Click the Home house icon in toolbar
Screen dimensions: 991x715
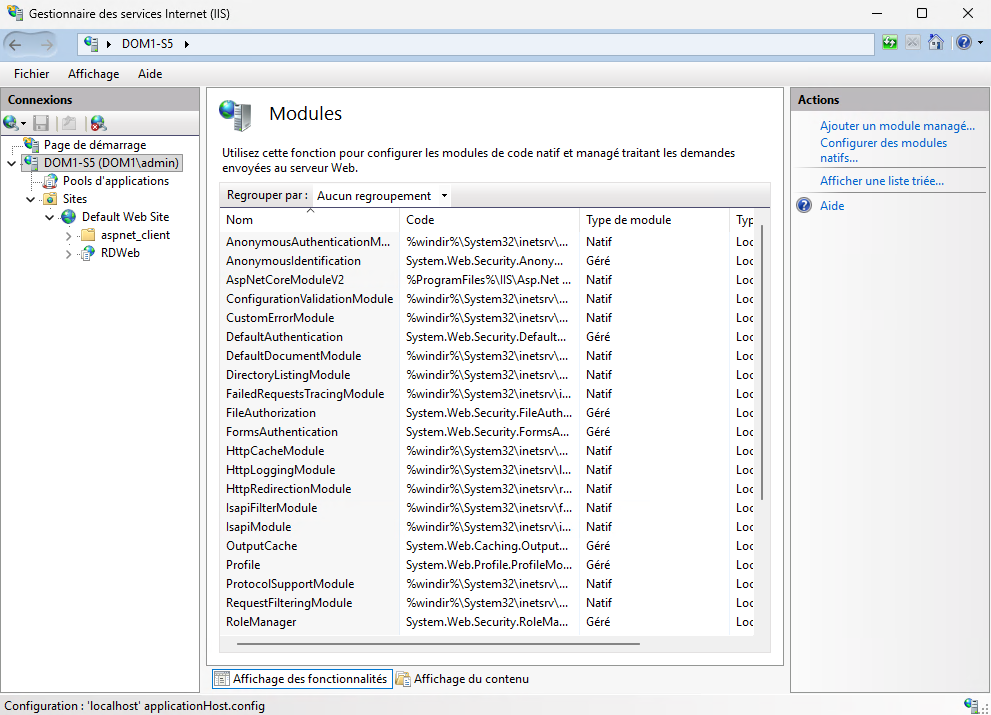[936, 43]
